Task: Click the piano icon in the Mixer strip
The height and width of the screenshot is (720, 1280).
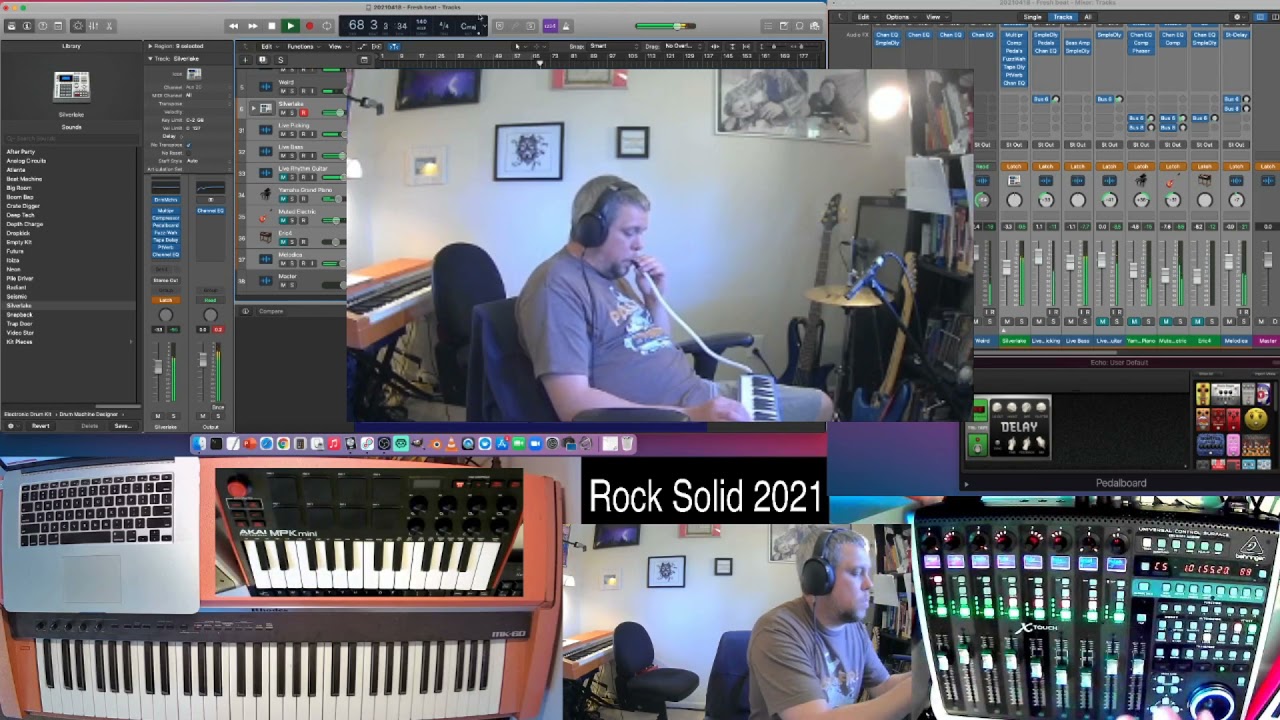Action: pyautogui.click(x=1141, y=180)
